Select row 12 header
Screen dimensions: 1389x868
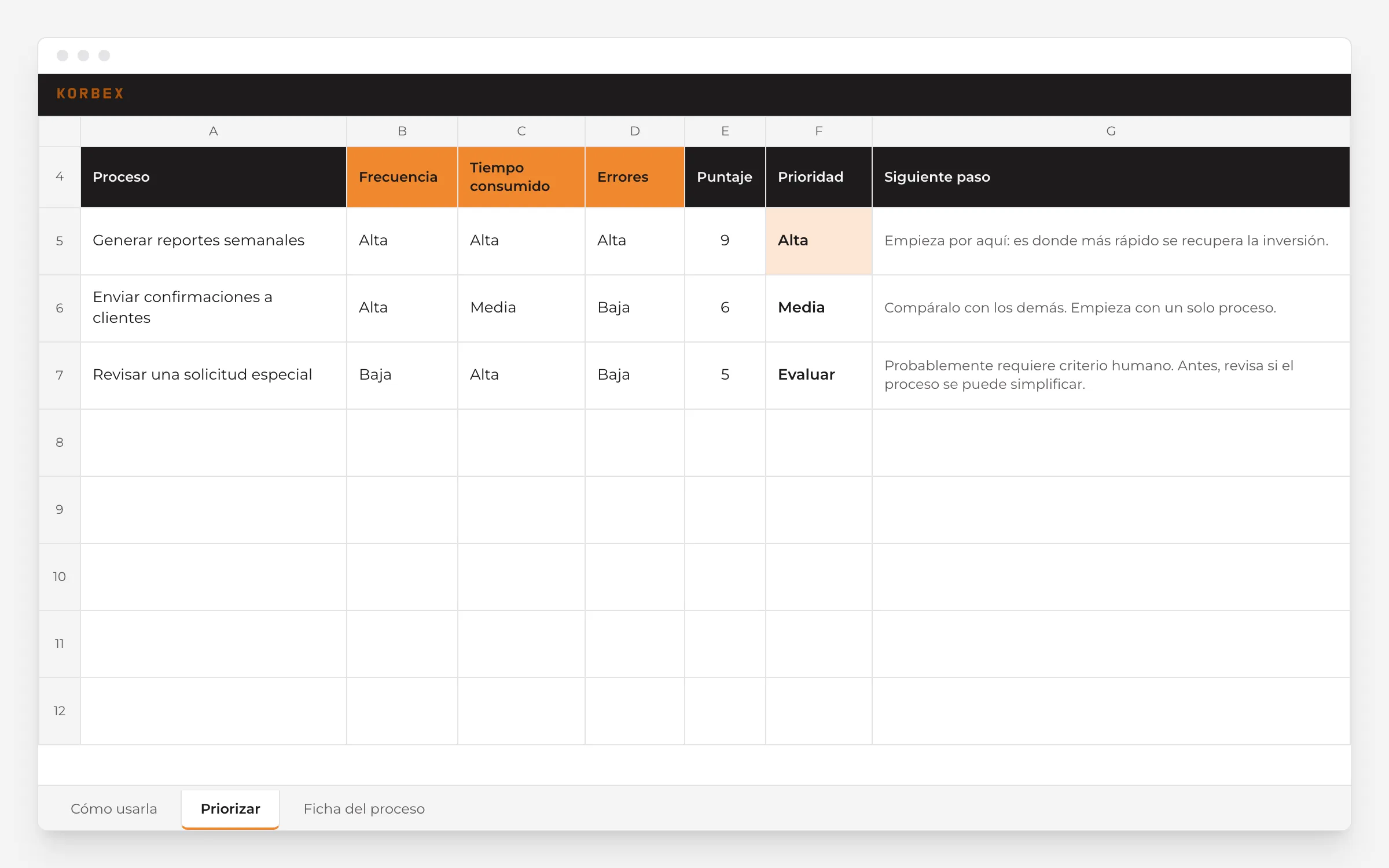(60, 711)
